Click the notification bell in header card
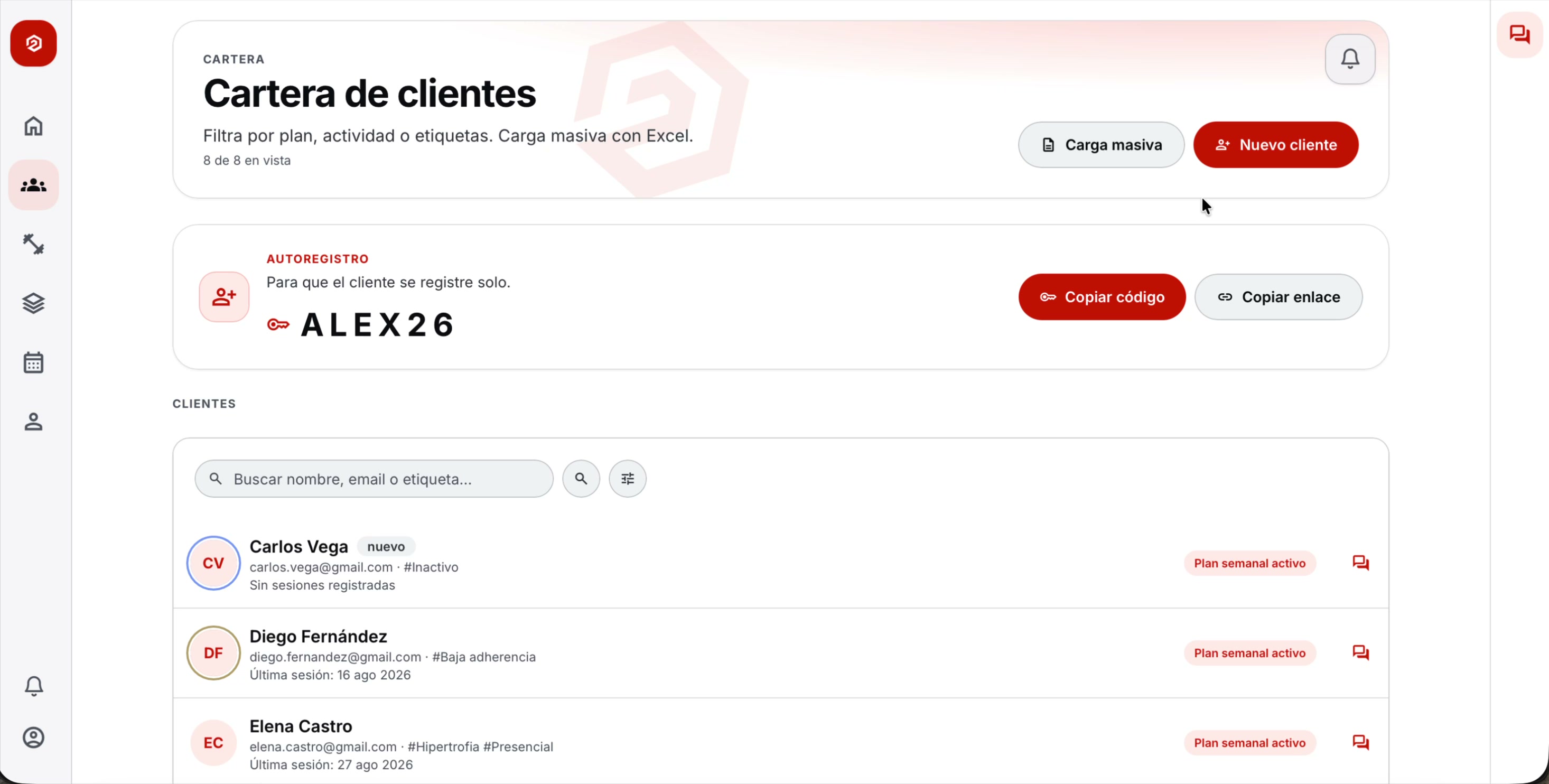1549x784 pixels. click(1350, 59)
